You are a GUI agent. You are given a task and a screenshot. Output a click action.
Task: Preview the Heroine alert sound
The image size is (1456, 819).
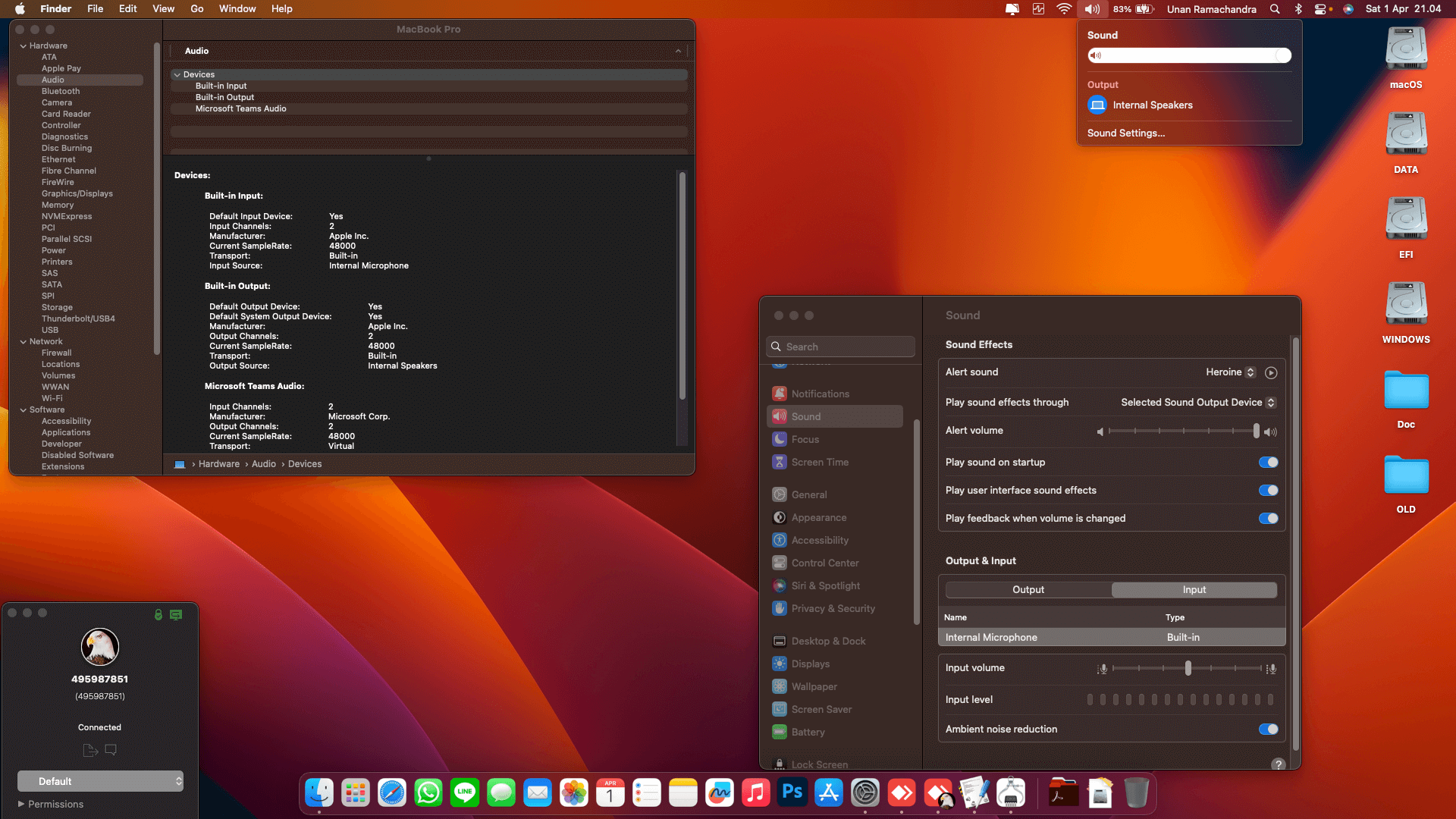1271,372
